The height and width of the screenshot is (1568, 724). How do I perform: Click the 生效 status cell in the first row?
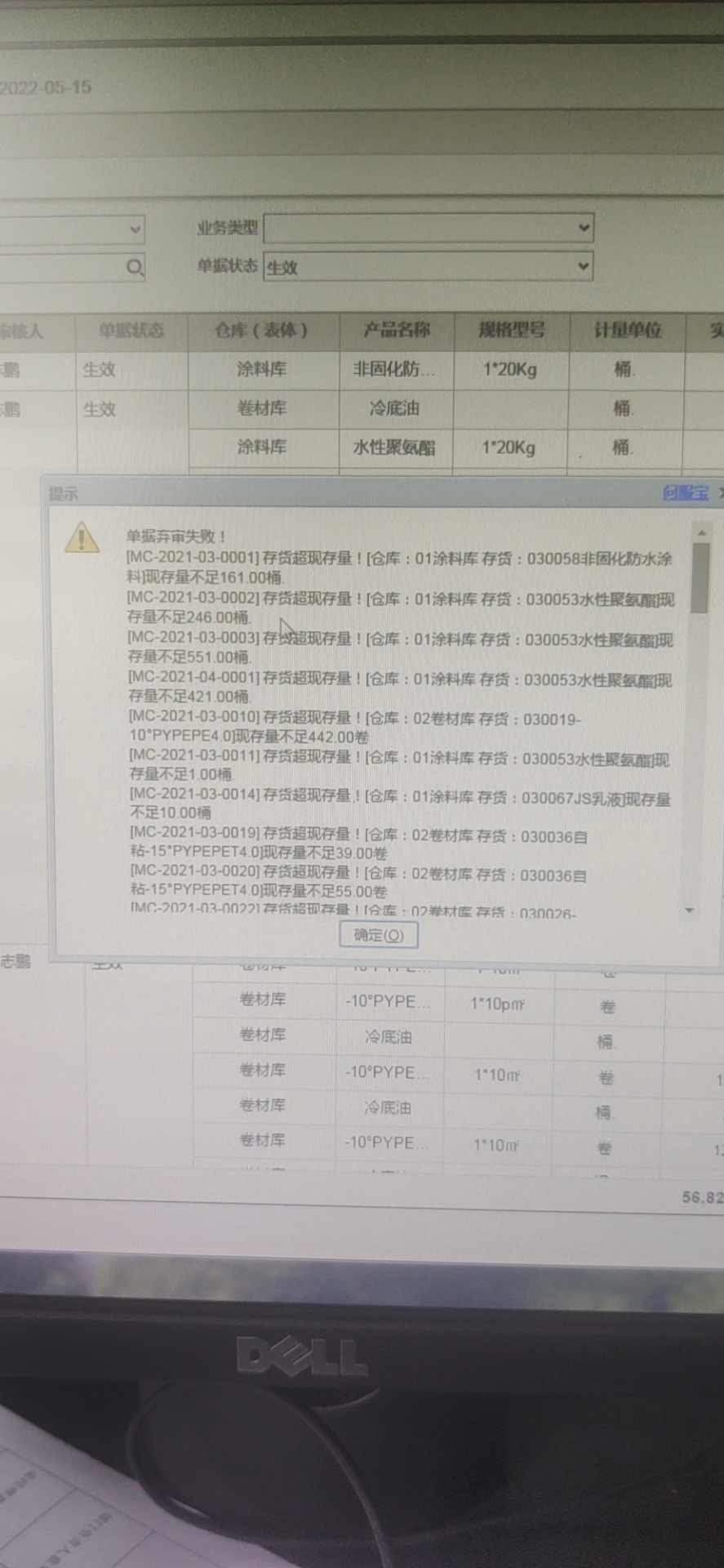click(x=132, y=370)
